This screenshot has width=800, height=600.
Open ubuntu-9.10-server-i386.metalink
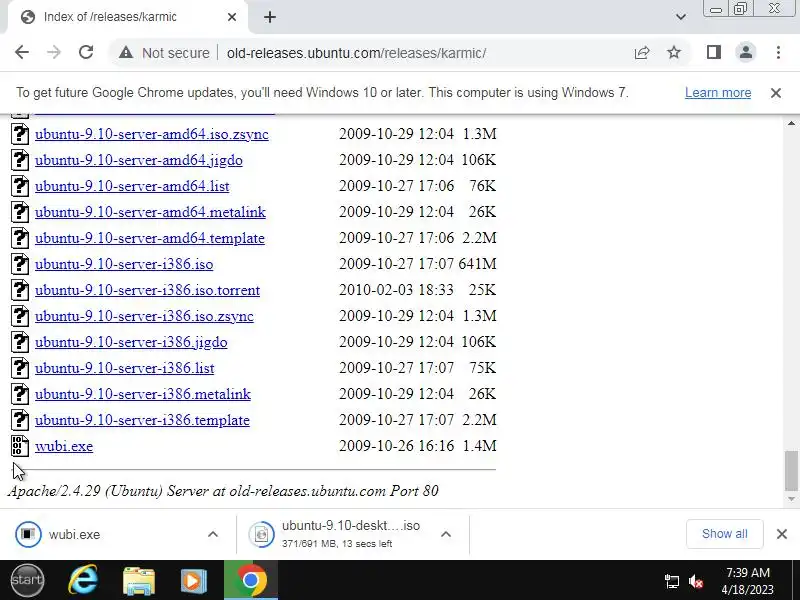(x=143, y=394)
